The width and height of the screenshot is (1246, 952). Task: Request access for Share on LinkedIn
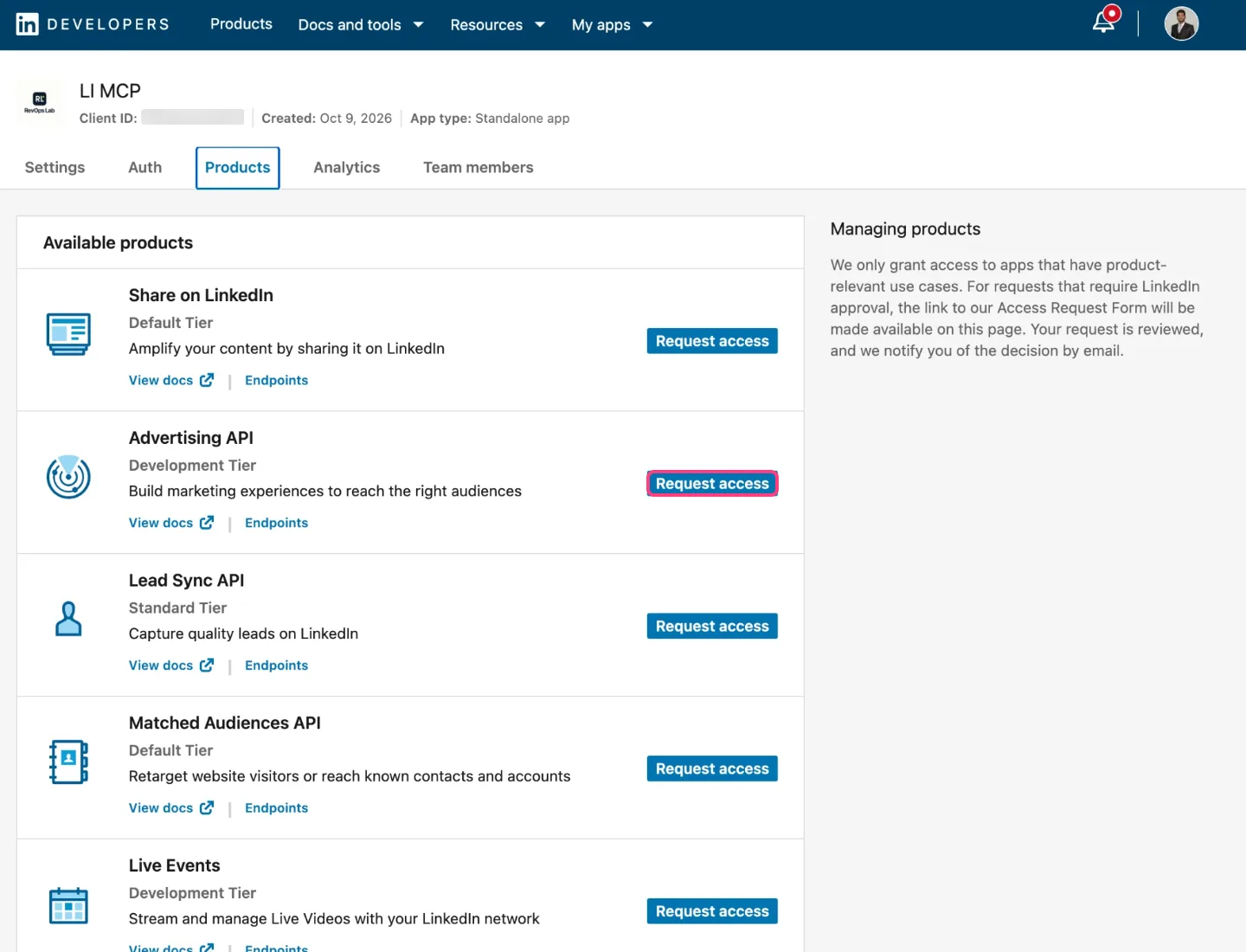click(x=712, y=341)
